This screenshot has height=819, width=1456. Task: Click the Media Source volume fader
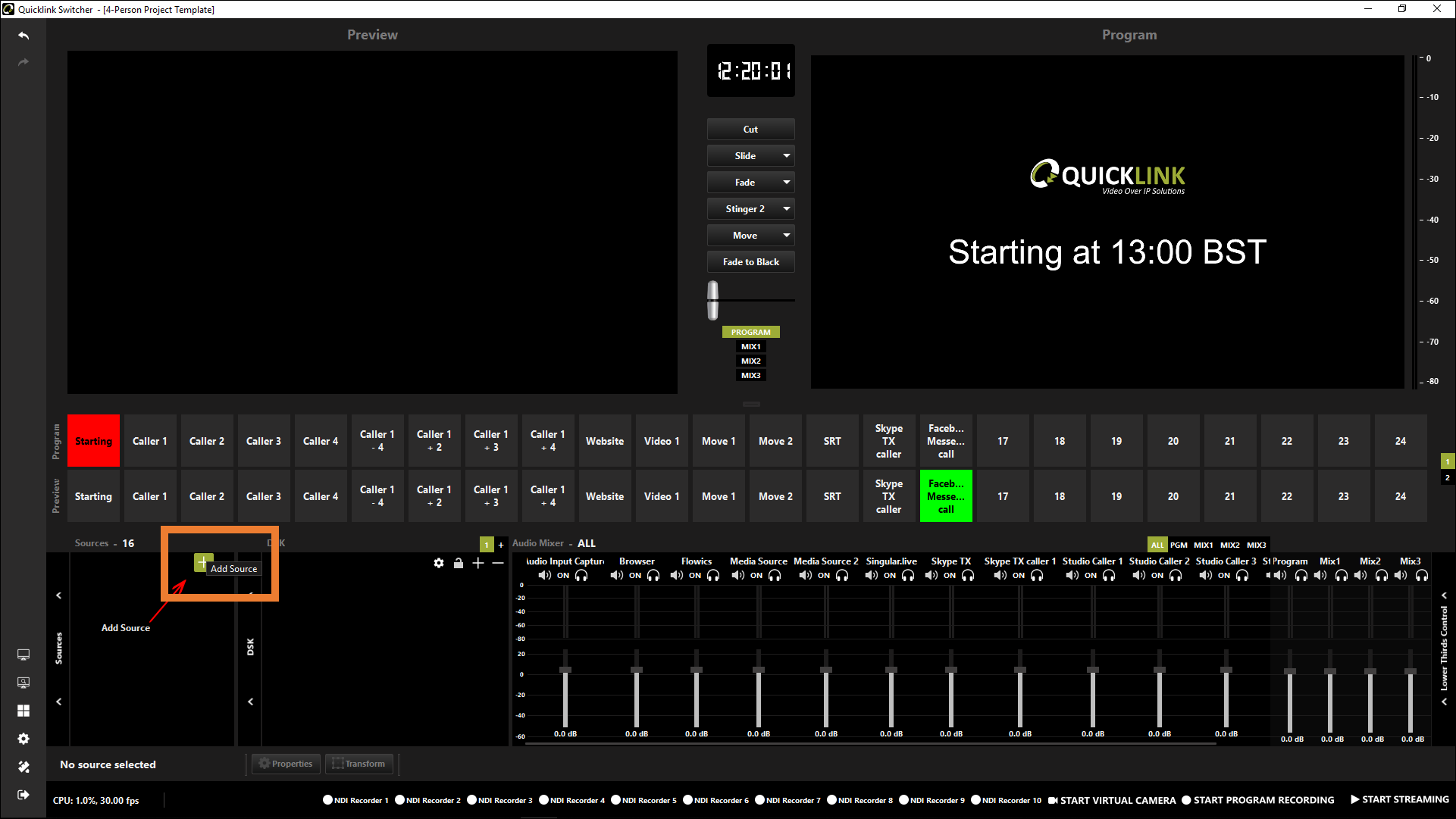point(758,670)
